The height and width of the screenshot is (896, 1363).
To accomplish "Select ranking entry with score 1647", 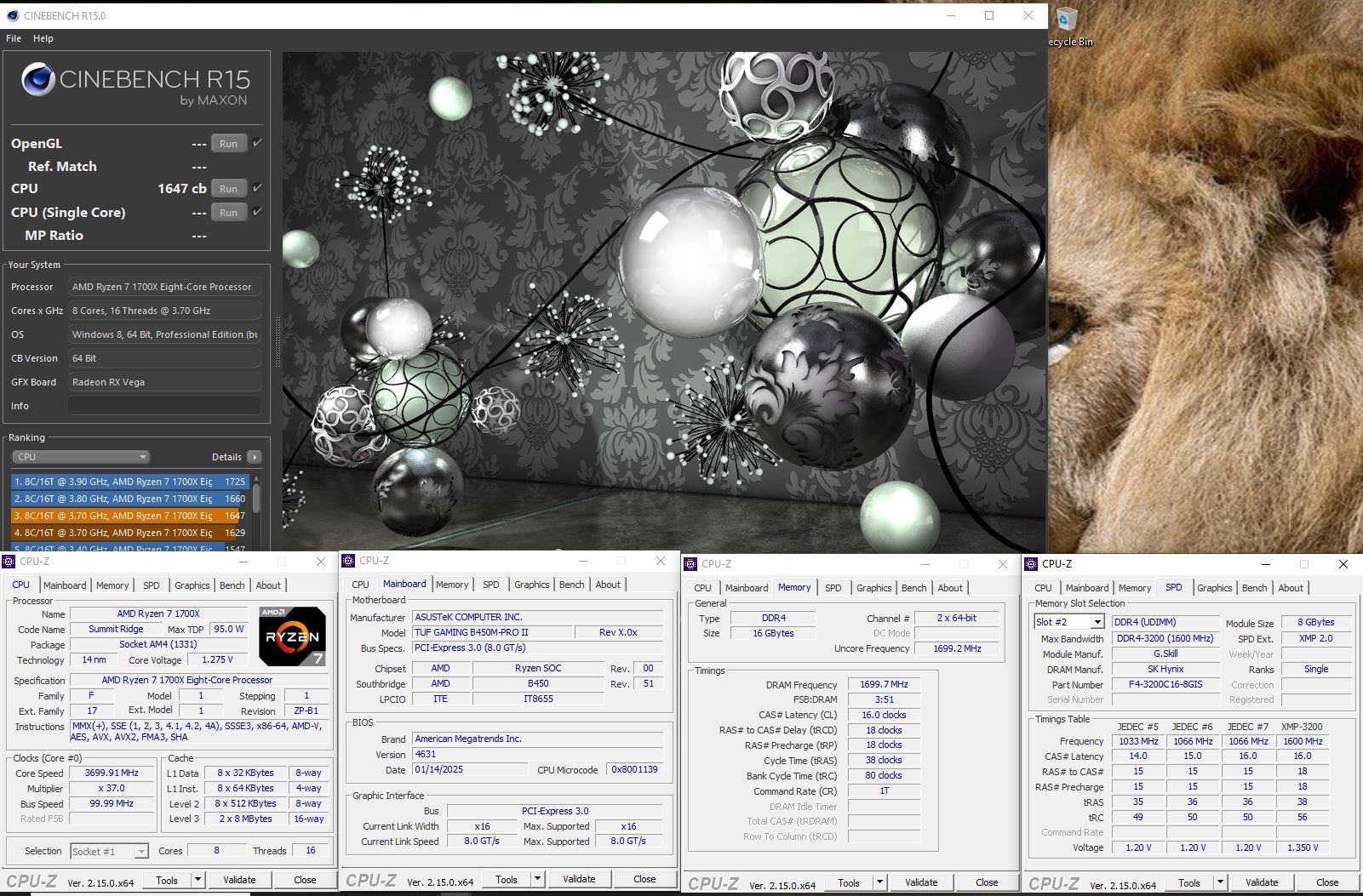I will tap(129, 516).
